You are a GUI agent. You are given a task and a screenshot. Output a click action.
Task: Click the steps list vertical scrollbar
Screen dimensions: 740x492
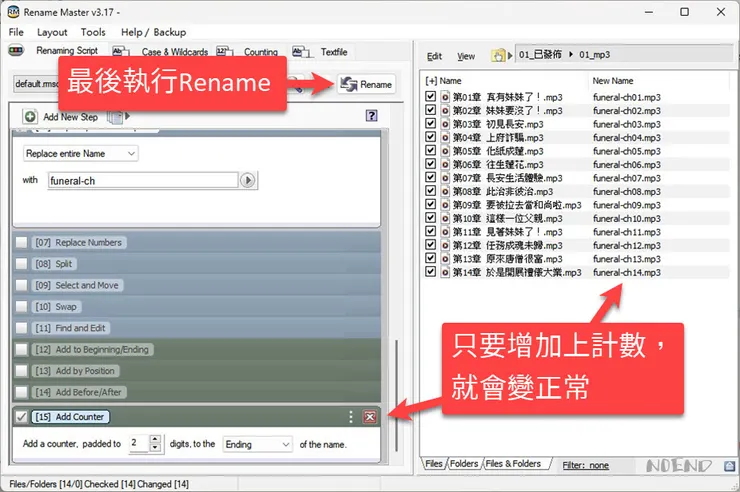[x=396, y=394]
